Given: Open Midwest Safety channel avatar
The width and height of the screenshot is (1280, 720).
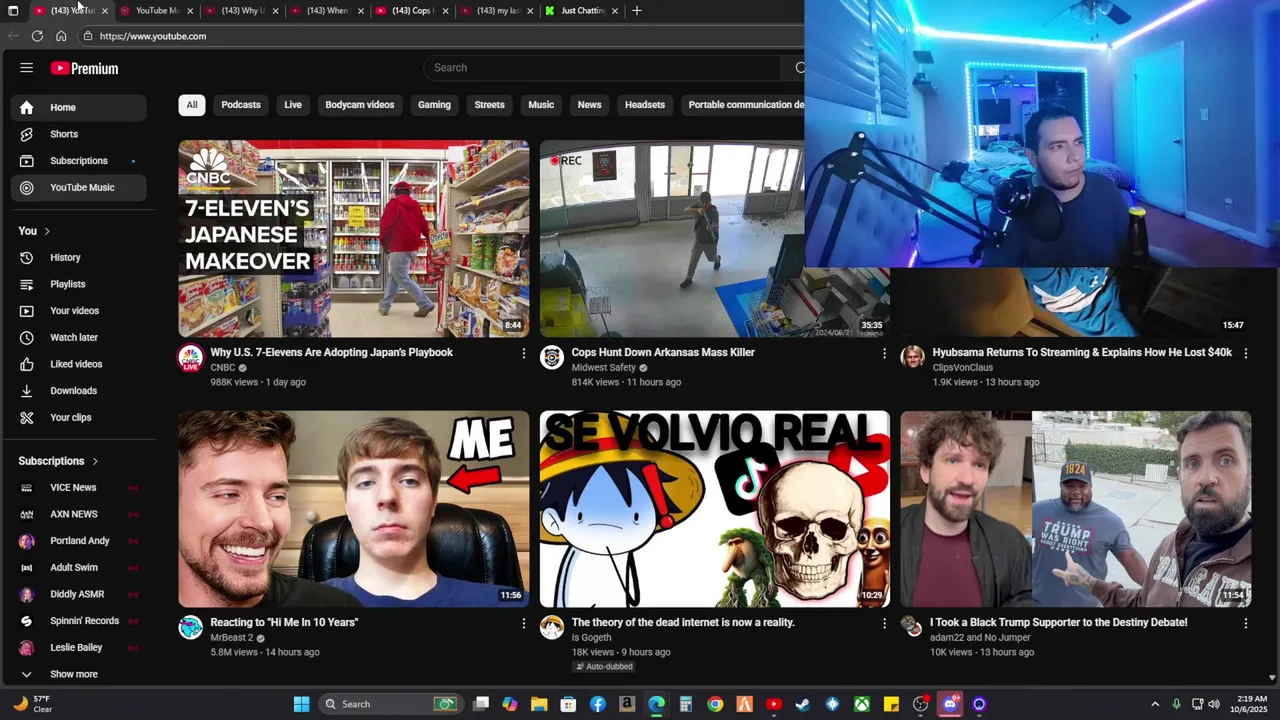Looking at the screenshot, I should pyautogui.click(x=552, y=358).
